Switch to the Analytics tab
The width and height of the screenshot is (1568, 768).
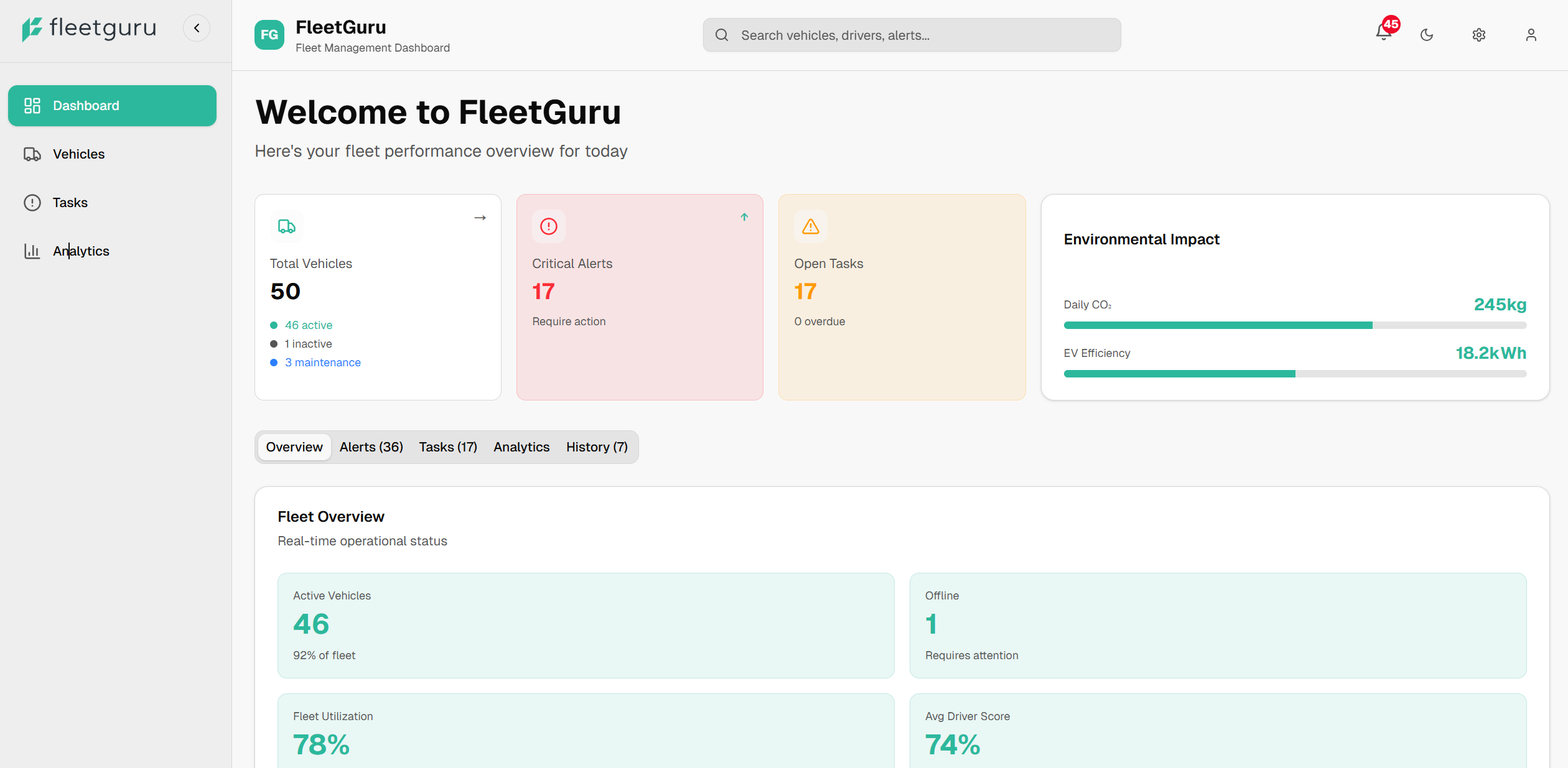pos(521,446)
